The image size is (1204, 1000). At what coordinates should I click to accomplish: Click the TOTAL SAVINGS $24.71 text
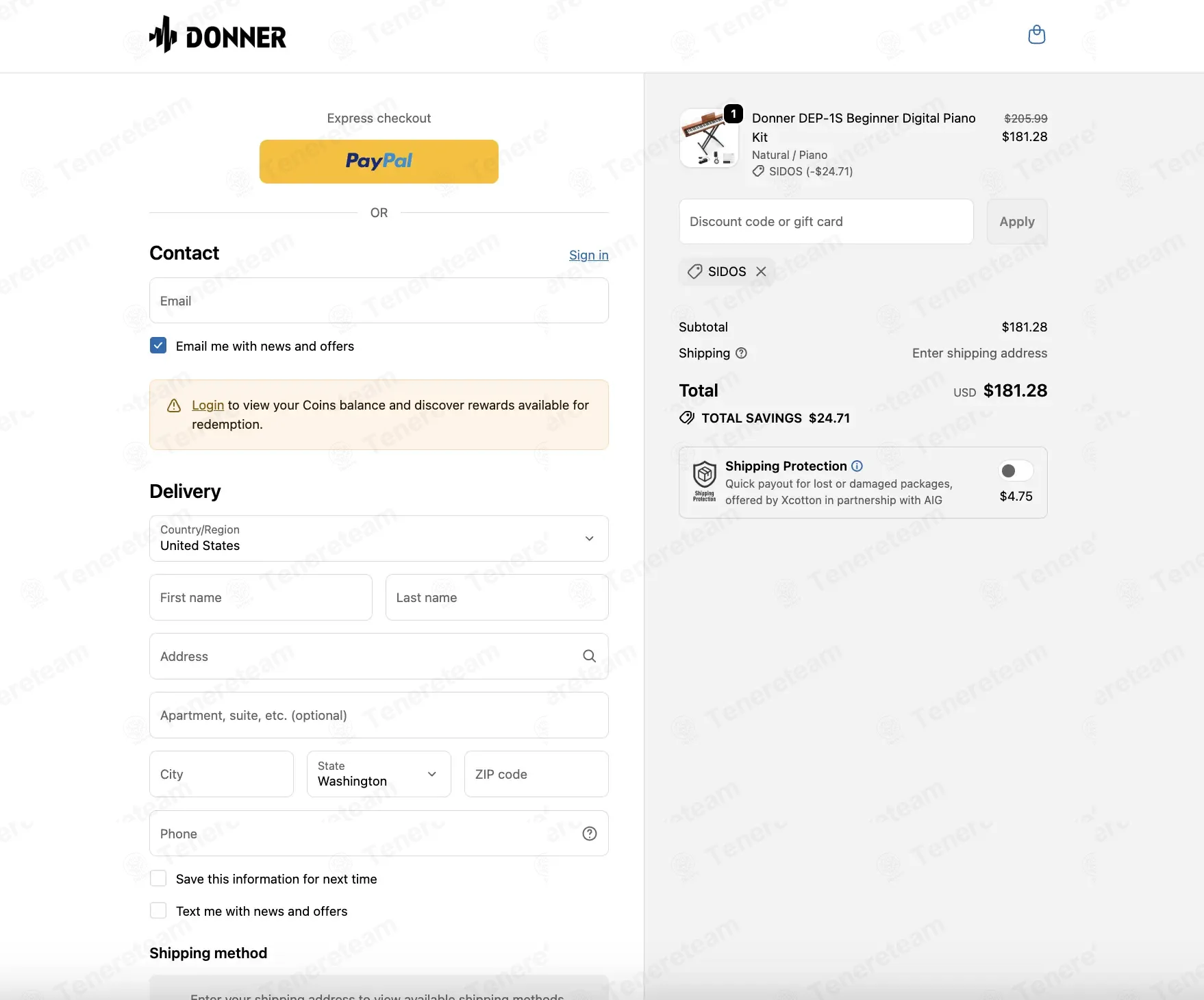776,418
